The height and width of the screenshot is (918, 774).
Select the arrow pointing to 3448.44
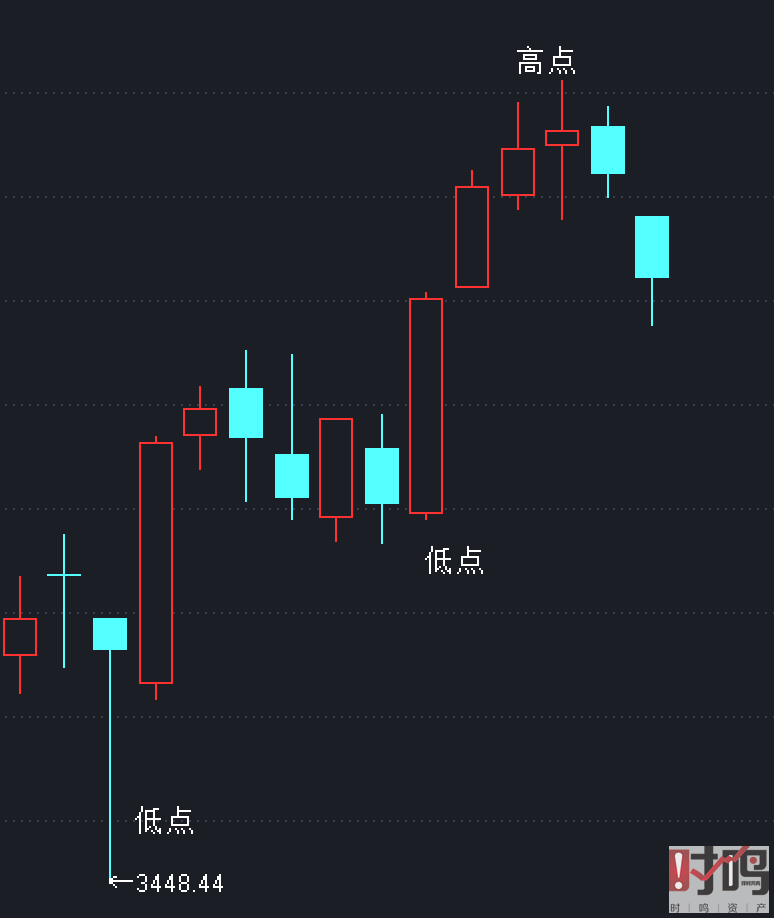click(121, 881)
